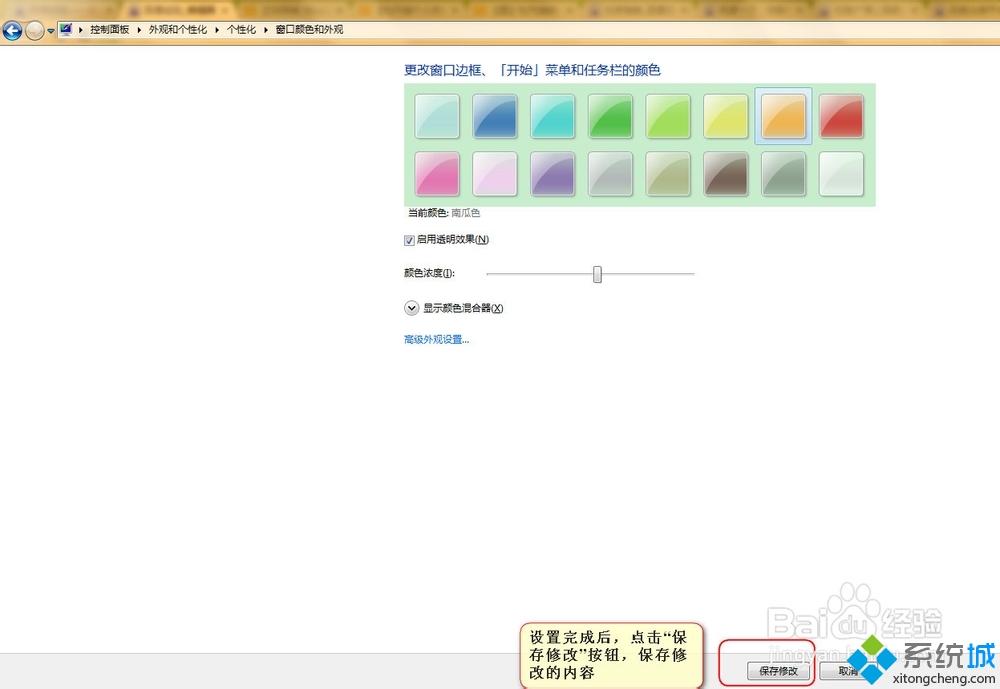Click the 取消 button

[x=848, y=671]
